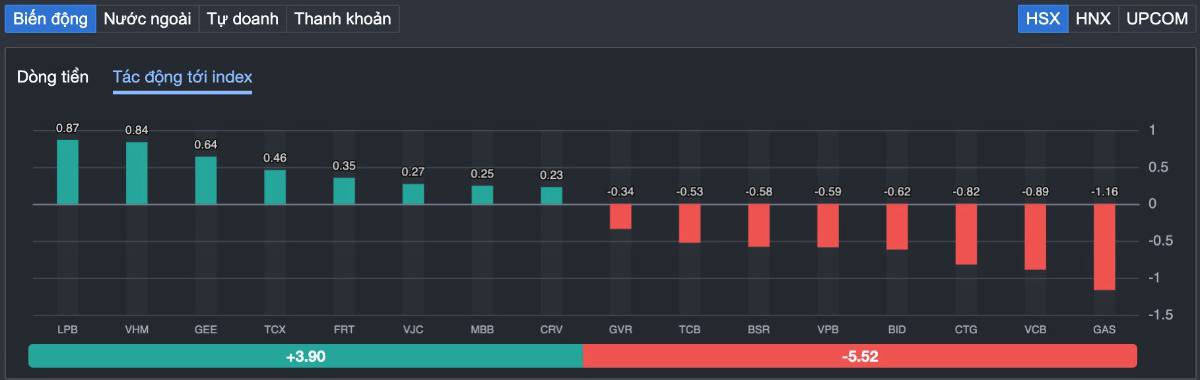Click the -0.53 value above TCB
1200x380 pixels.
point(690,191)
